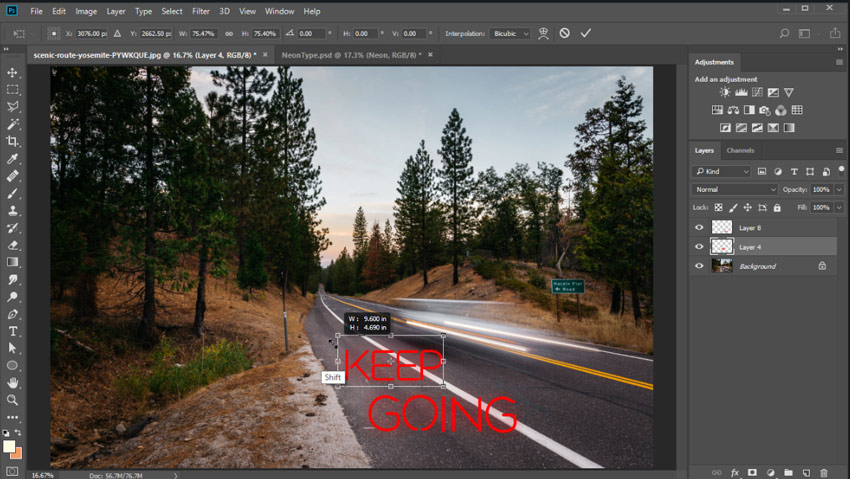The image size is (850, 479).
Task: Select the Path Selection tool
Action: 12,348
